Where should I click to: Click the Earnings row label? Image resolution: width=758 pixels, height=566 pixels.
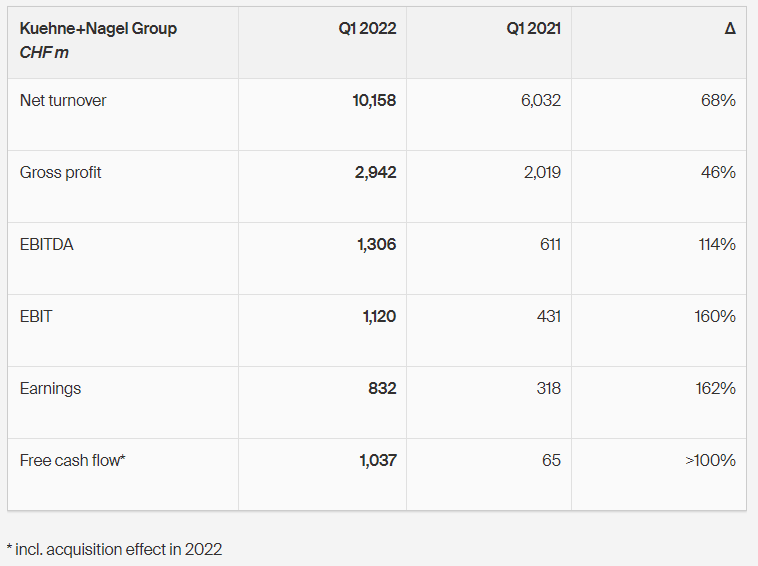point(50,389)
